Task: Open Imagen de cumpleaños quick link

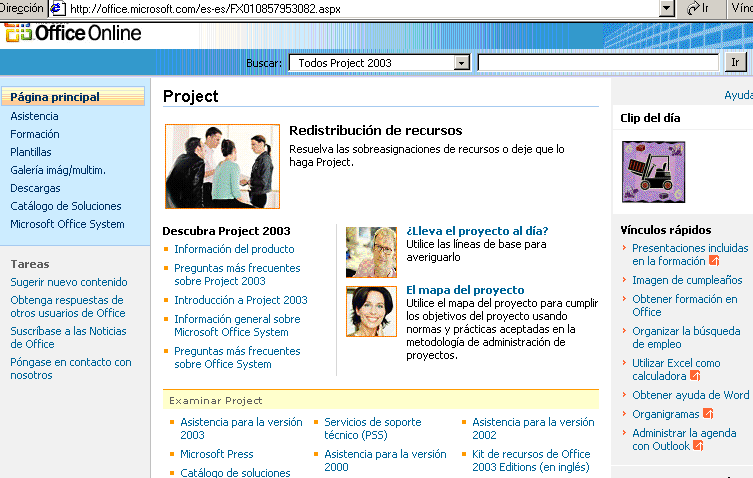Action: 687,280
